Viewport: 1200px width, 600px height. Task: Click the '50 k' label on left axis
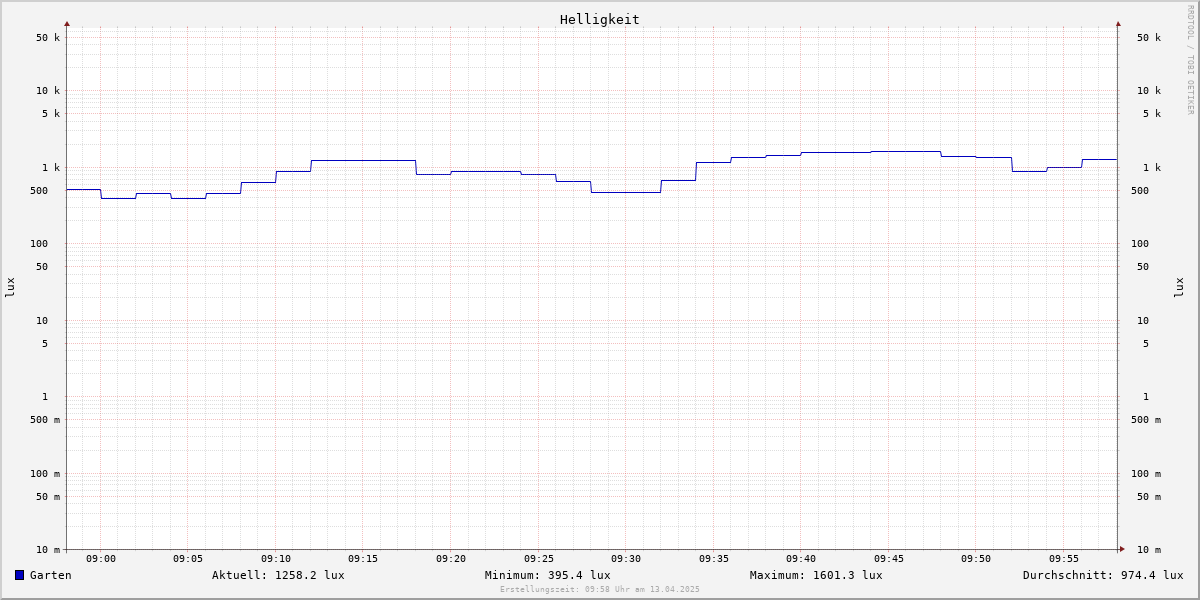click(x=48, y=38)
